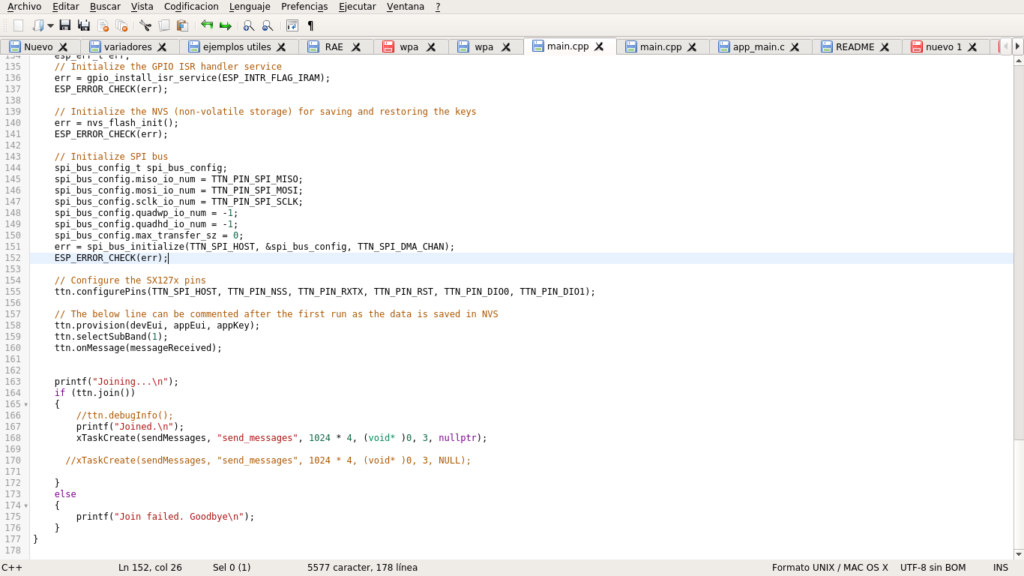
Task: Close the nuevo 1 tab
Action: [972, 47]
